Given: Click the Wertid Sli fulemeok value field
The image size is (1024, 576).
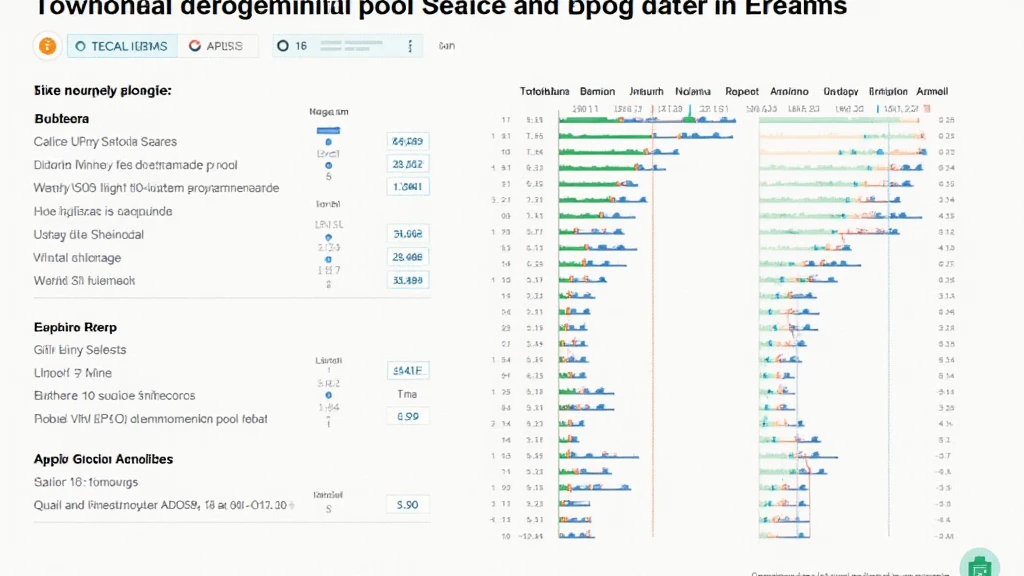Looking at the screenshot, I should (408, 281).
